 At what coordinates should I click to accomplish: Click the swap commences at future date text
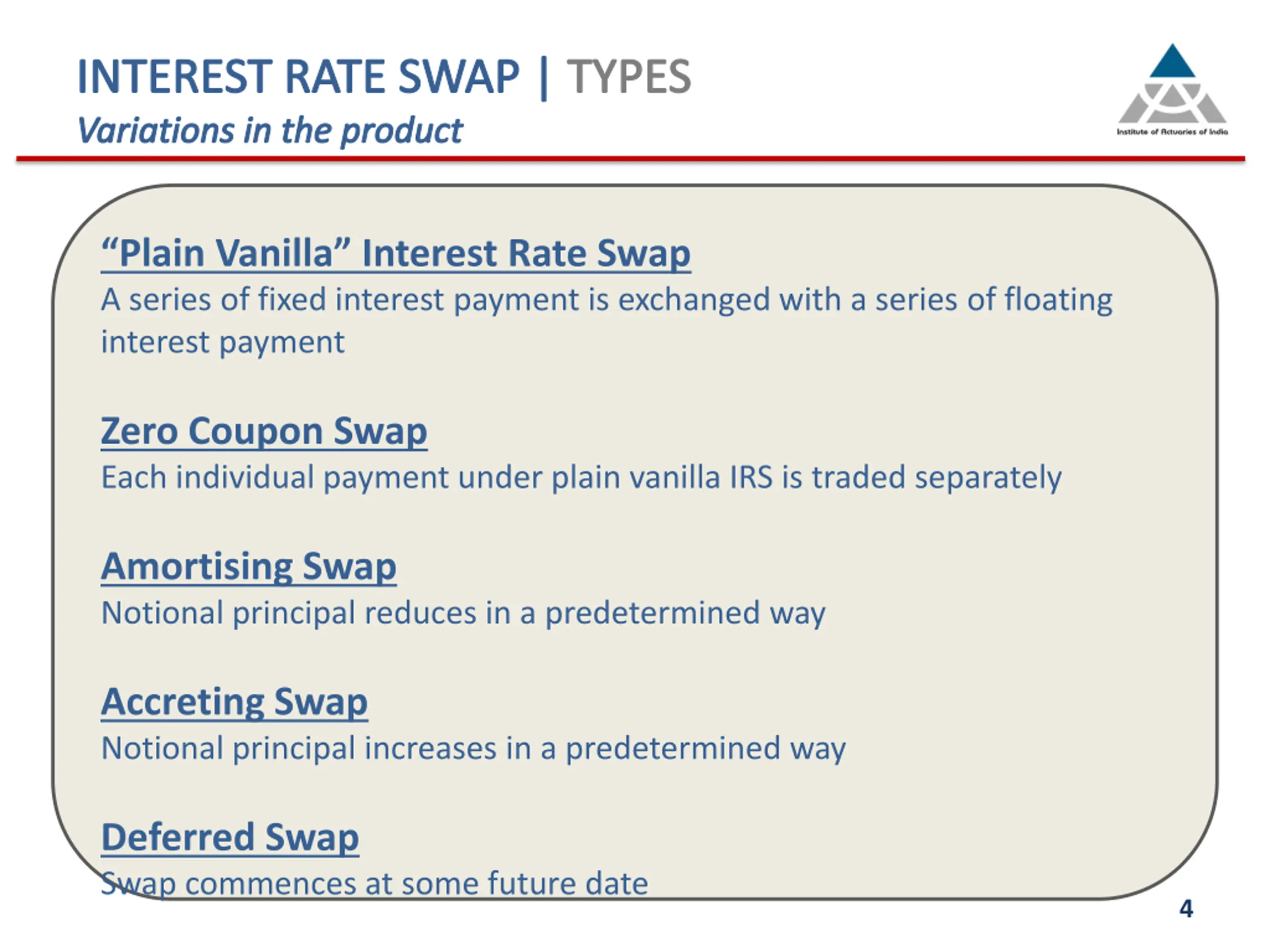click(x=375, y=884)
